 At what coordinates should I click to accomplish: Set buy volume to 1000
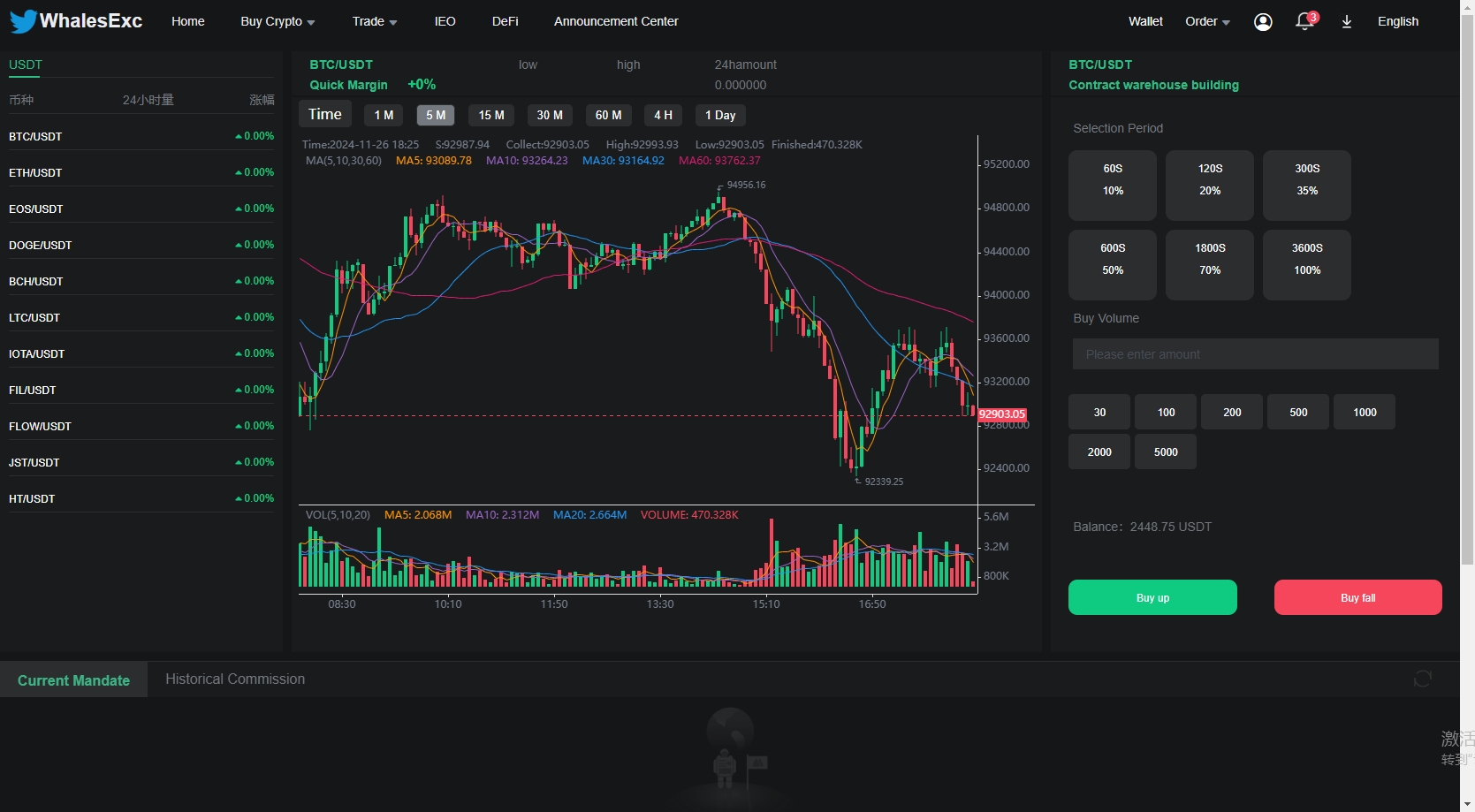[1365, 412]
